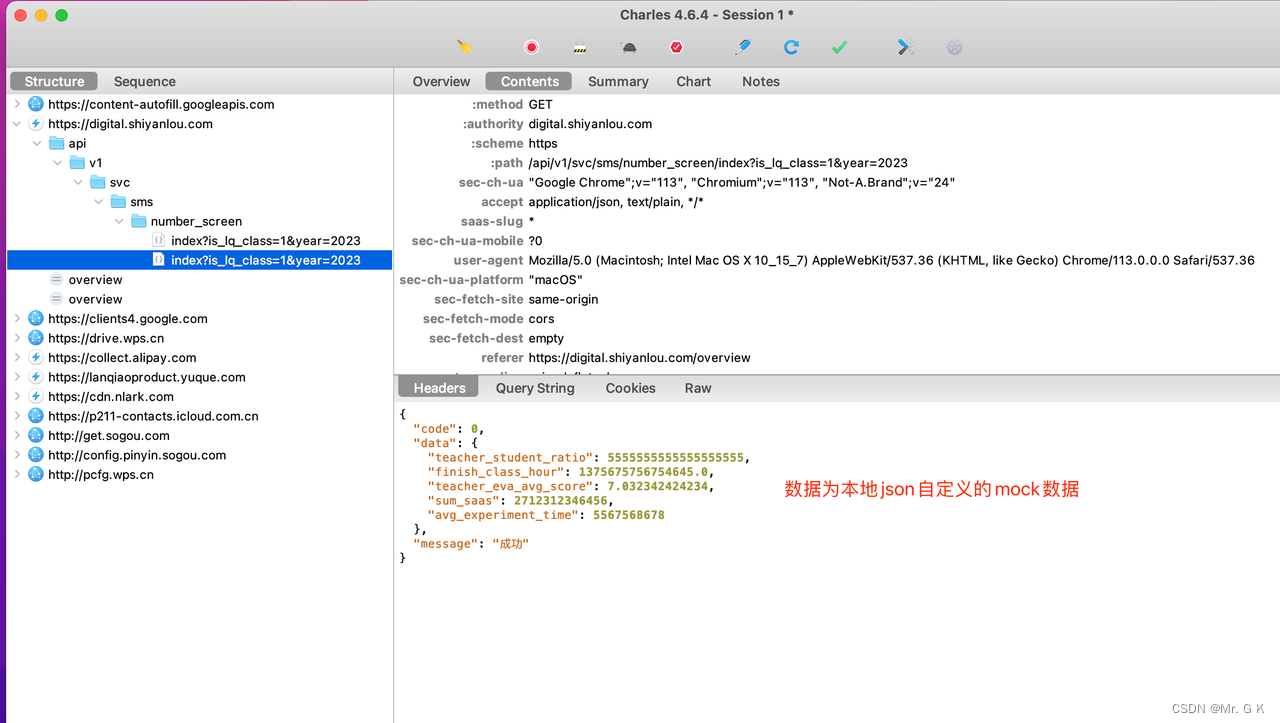1280x723 pixels.
Task: Select the Raw tab
Action: [698, 388]
